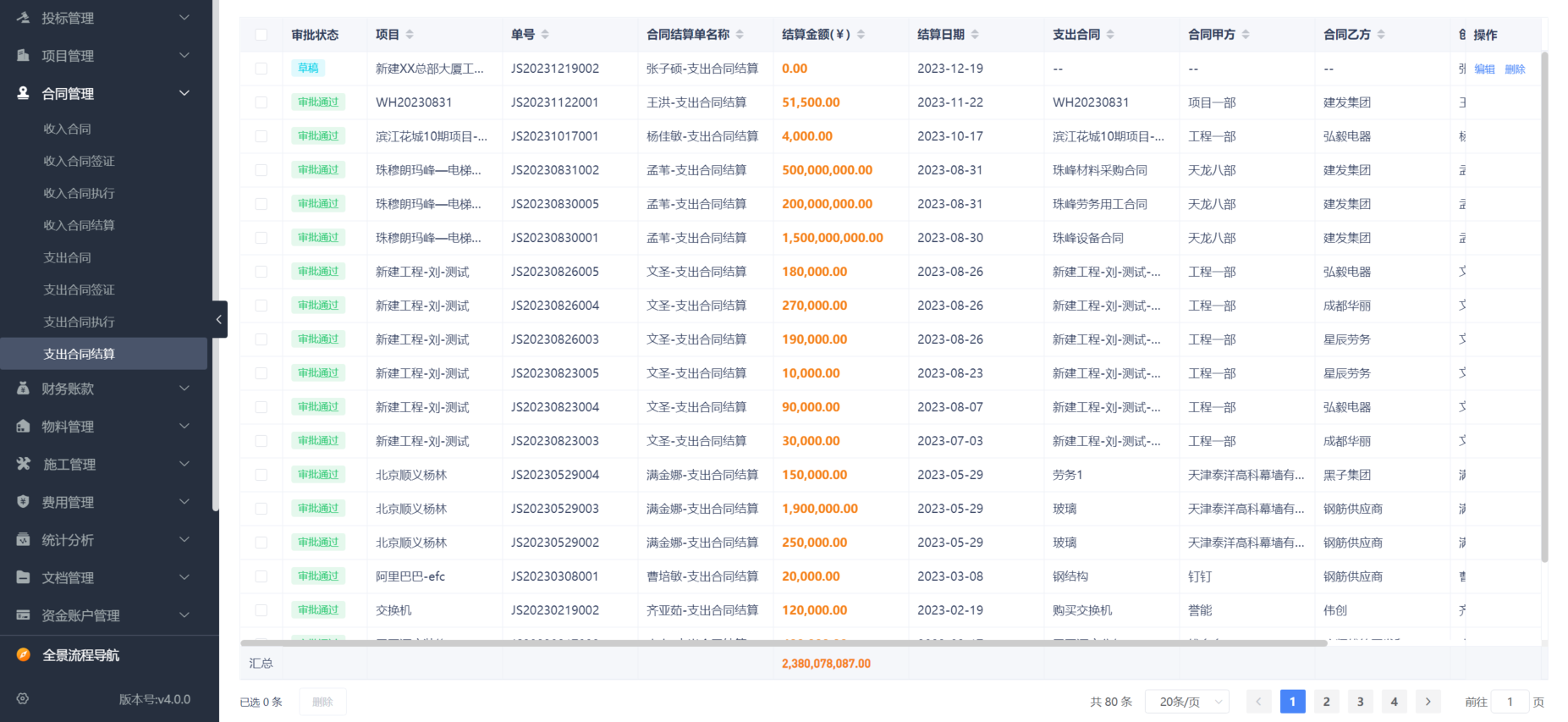Click the 全景流程导航 orange compass icon
This screenshot has width=1568, height=722.
(23, 654)
